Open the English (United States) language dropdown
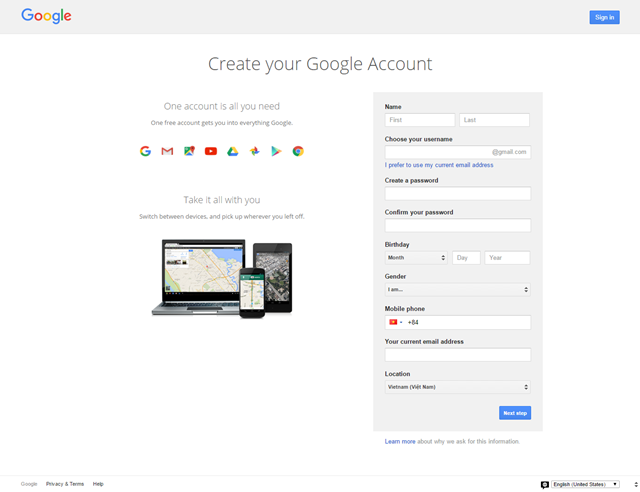The height and width of the screenshot is (492, 640). (x=585, y=484)
